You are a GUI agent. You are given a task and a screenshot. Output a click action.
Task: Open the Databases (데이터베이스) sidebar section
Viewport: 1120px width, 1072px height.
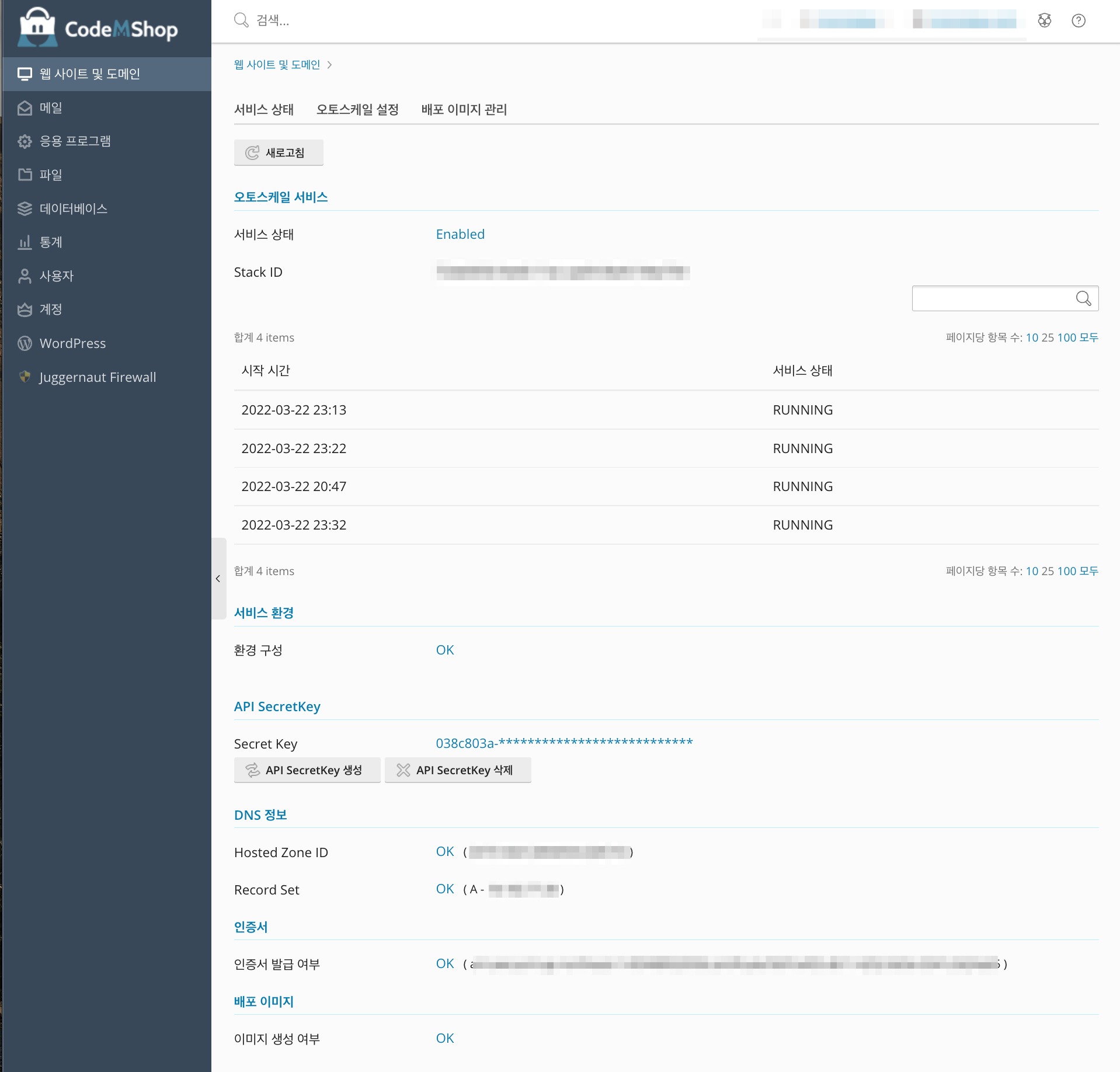(x=73, y=208)
